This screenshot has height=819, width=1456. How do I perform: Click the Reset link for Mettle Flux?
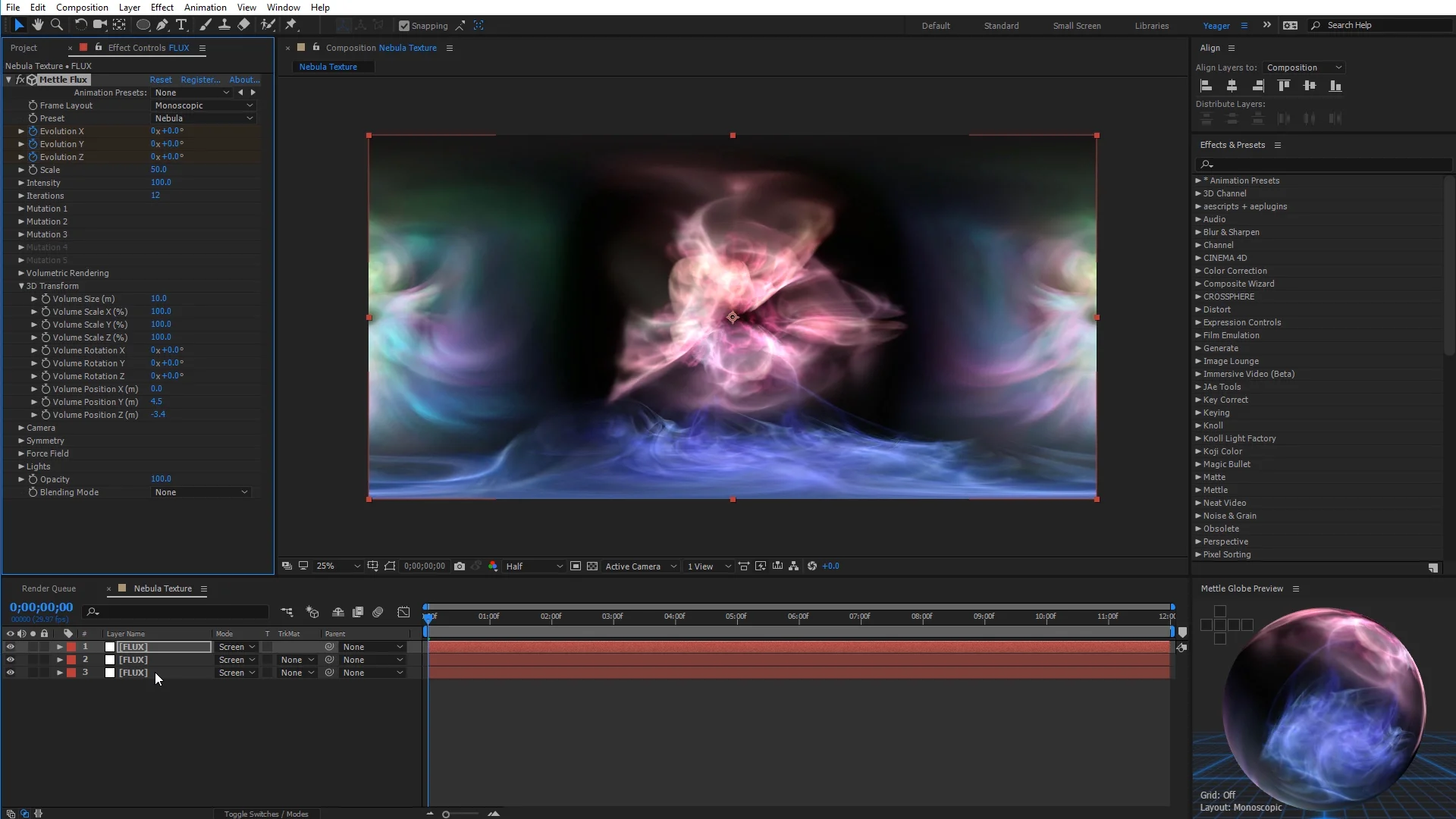160,80
